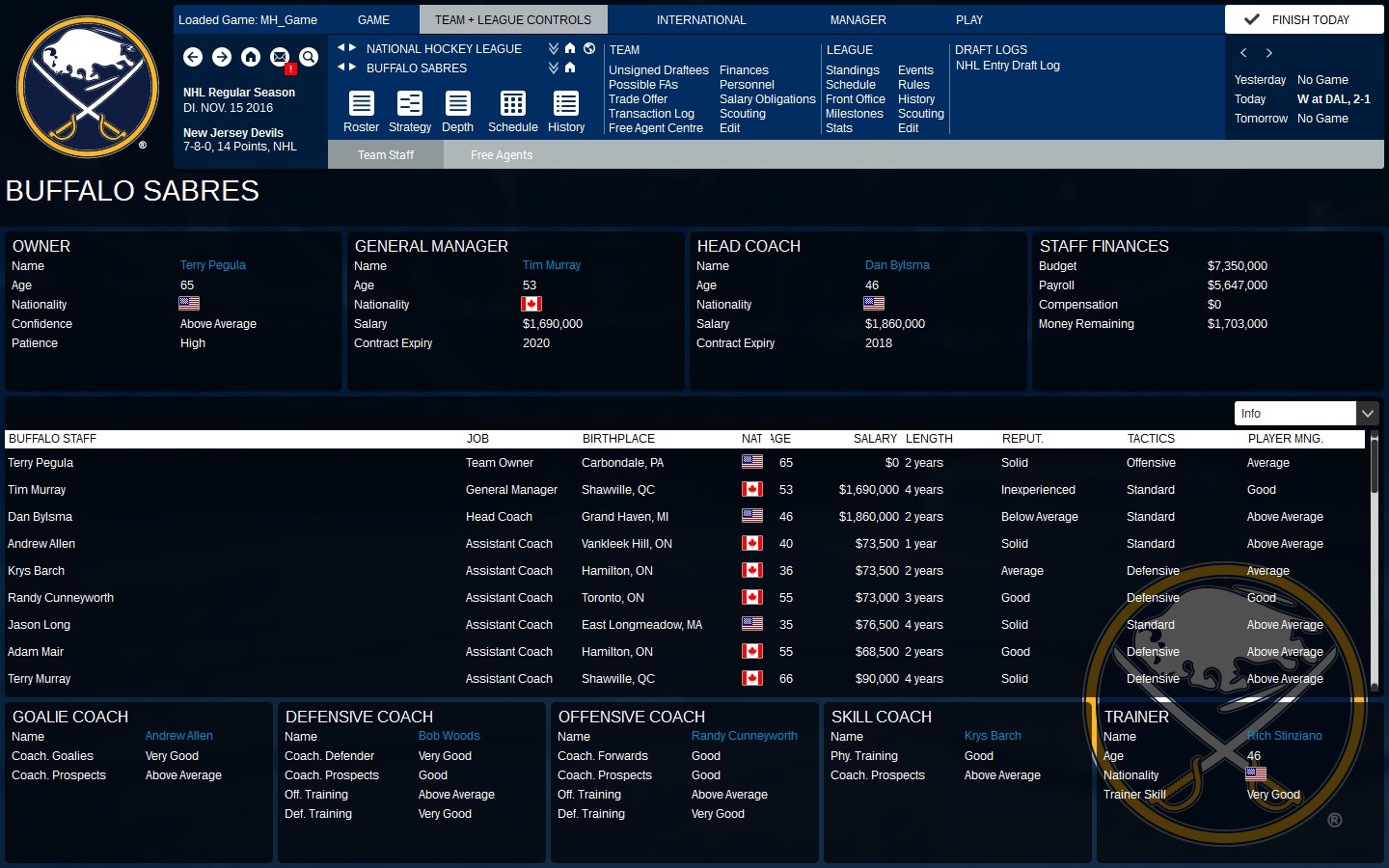Viewport: 1389px width, 868px height.
Task: Click the Finish Today button
Action: coord(1303,18)
